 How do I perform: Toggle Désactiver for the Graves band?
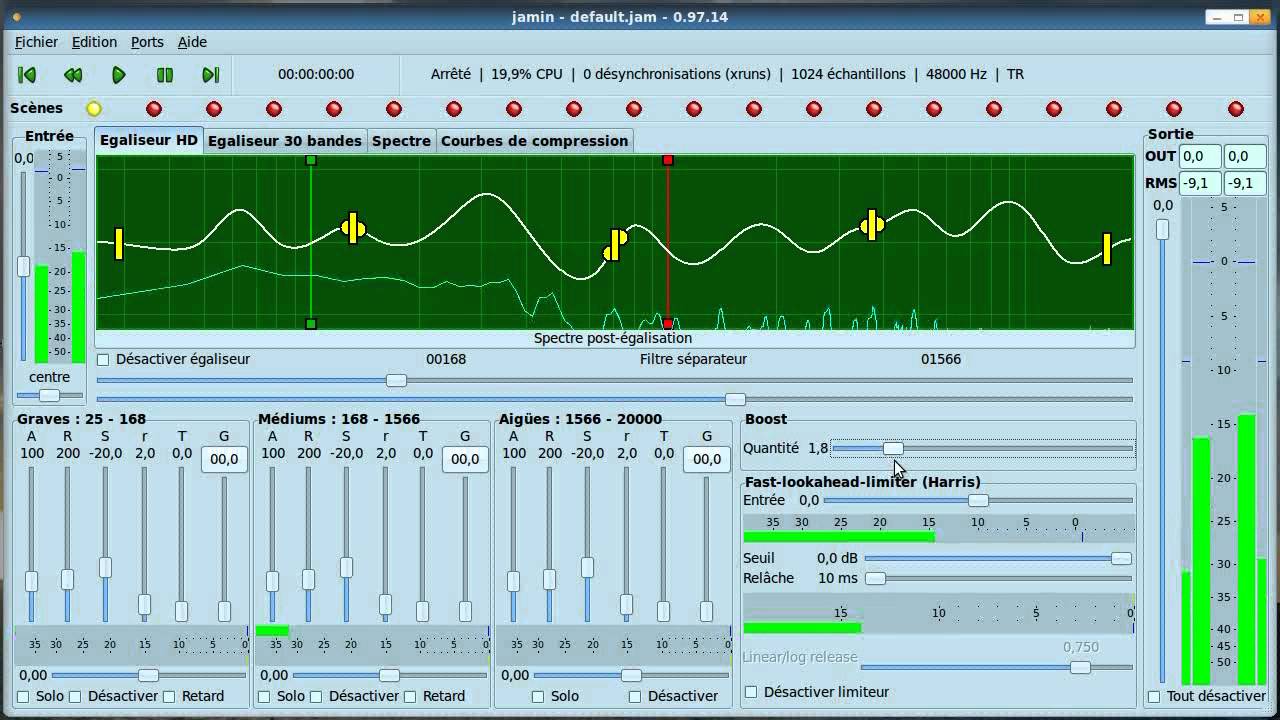(75, 697)
